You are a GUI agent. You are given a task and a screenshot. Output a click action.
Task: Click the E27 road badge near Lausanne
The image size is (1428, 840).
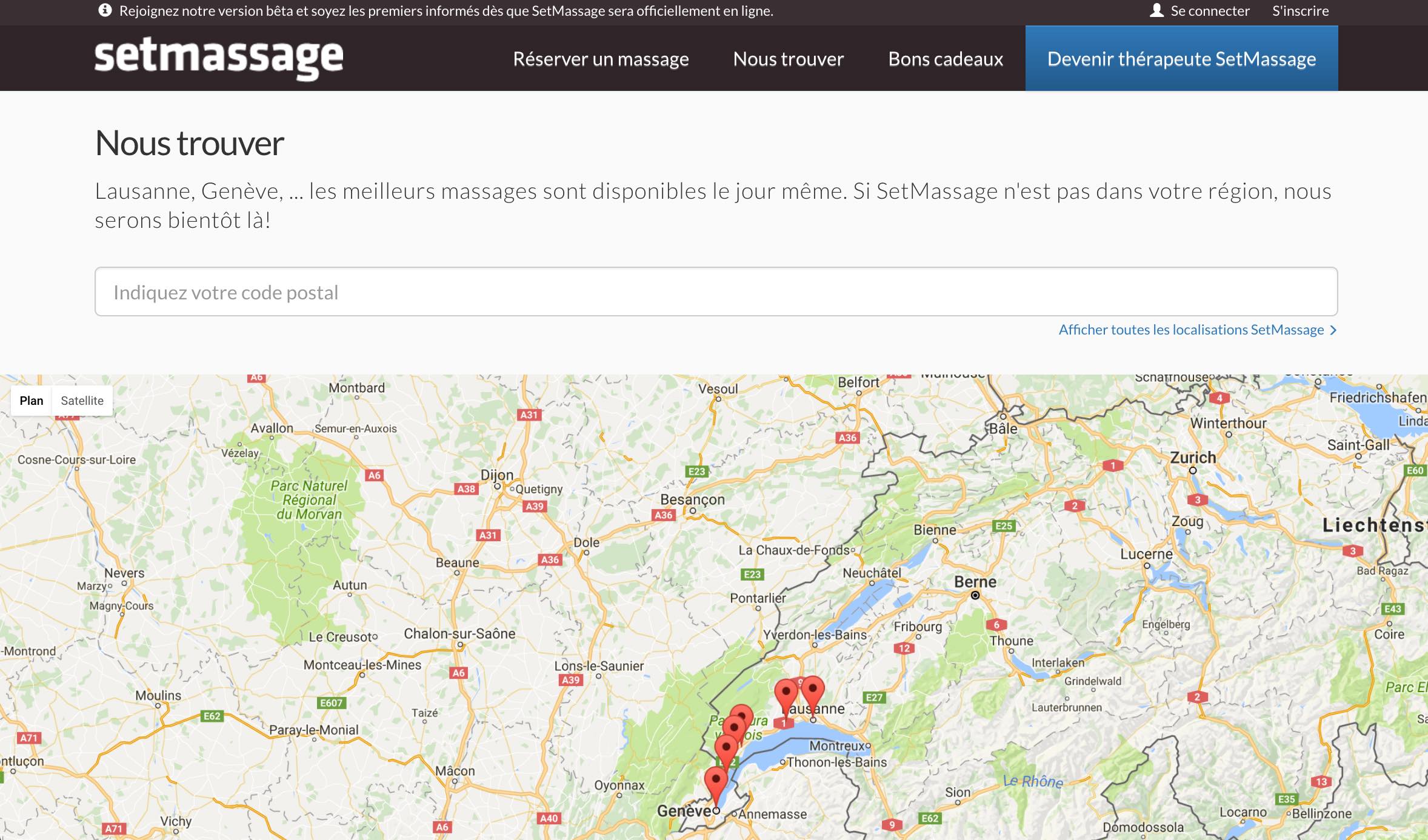click(874, 697)
